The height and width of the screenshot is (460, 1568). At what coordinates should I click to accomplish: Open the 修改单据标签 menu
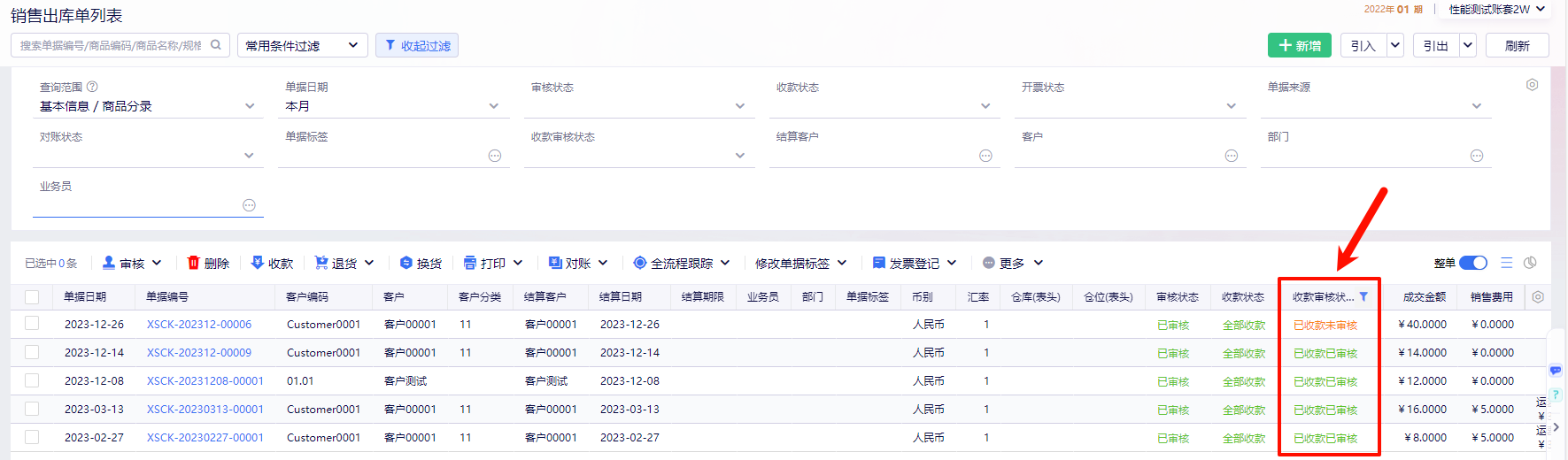click(800, 263)
